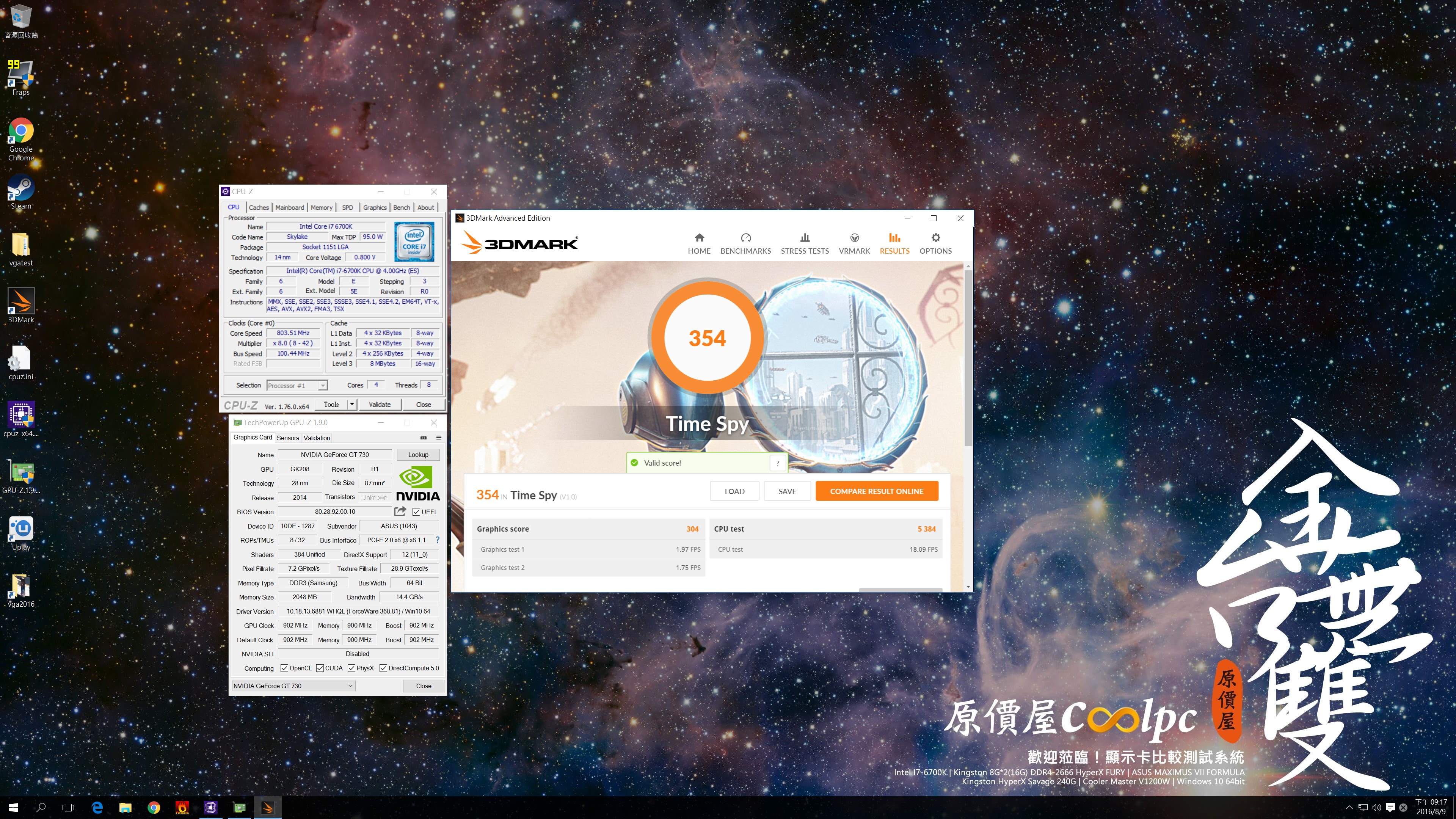This screenshot has height=819, width=1456.
Task: Click the SAVE button in 3DMark
Action: pyautogui.click(x=787, y=491)
